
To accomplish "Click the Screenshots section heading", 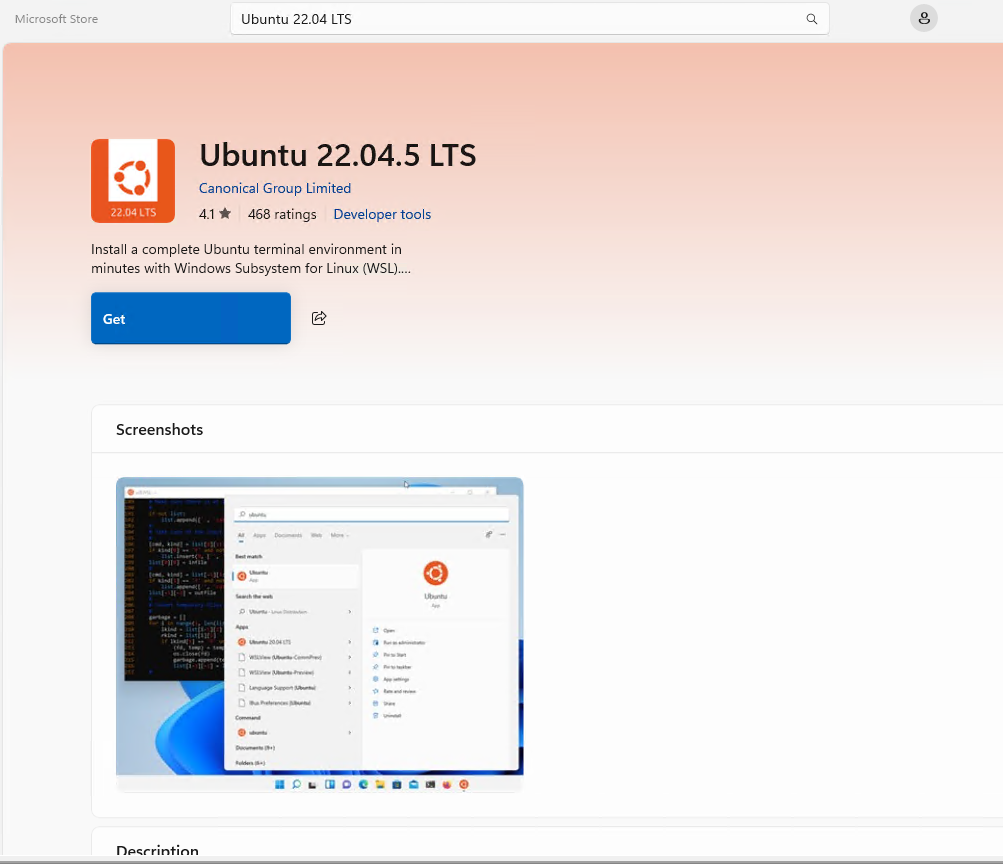I will (159, 430).
